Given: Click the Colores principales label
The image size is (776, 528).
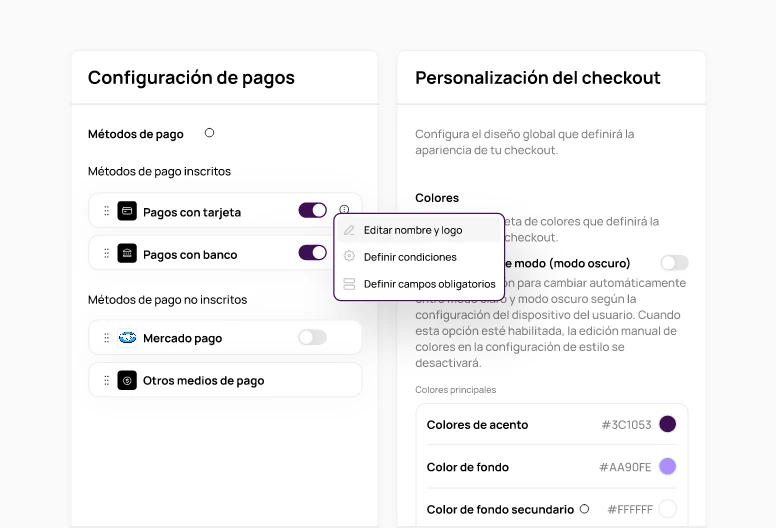Looking at the screenshot, I should [x=455, y=390].
